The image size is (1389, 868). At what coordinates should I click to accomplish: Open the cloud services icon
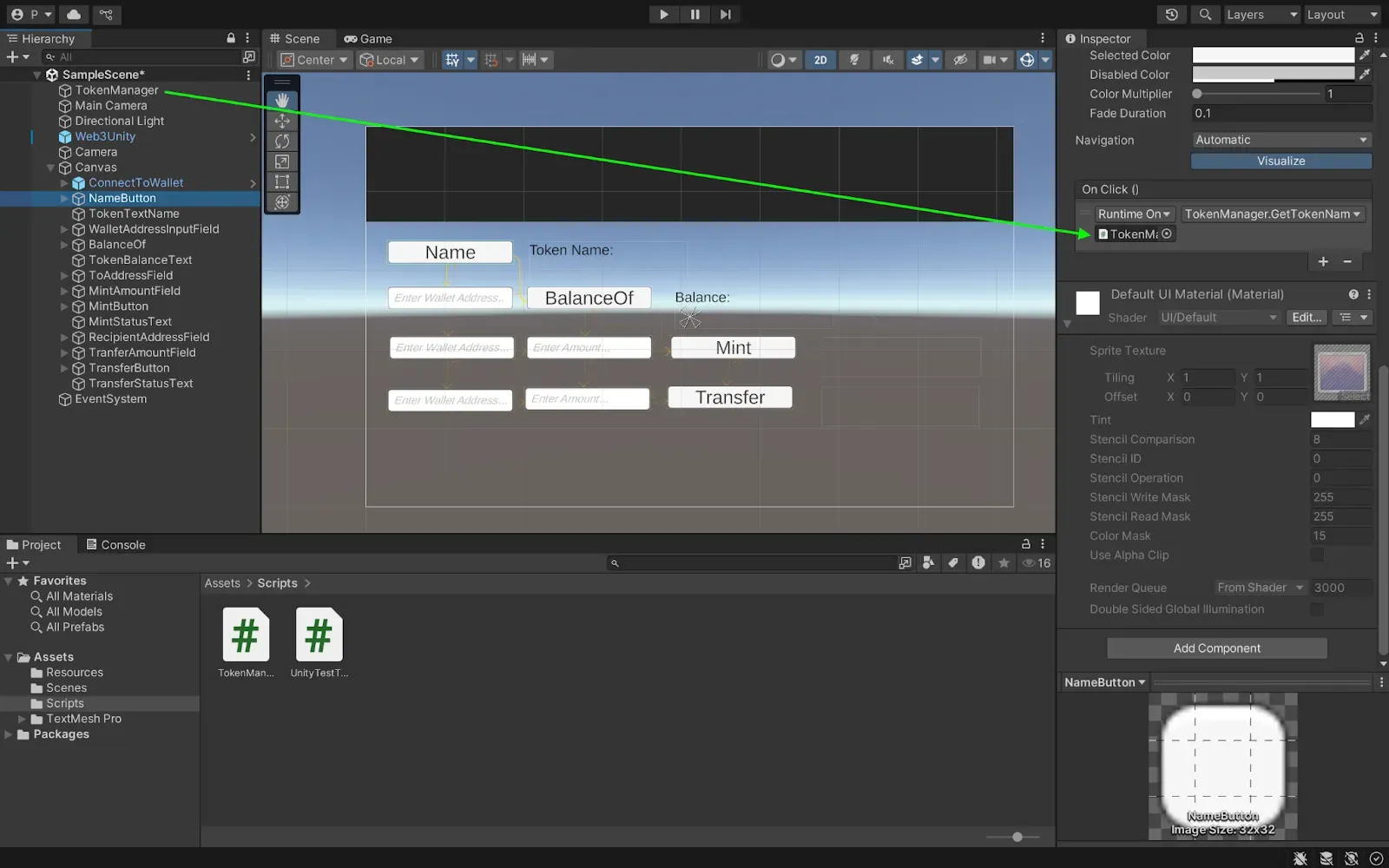pos(74,15)
